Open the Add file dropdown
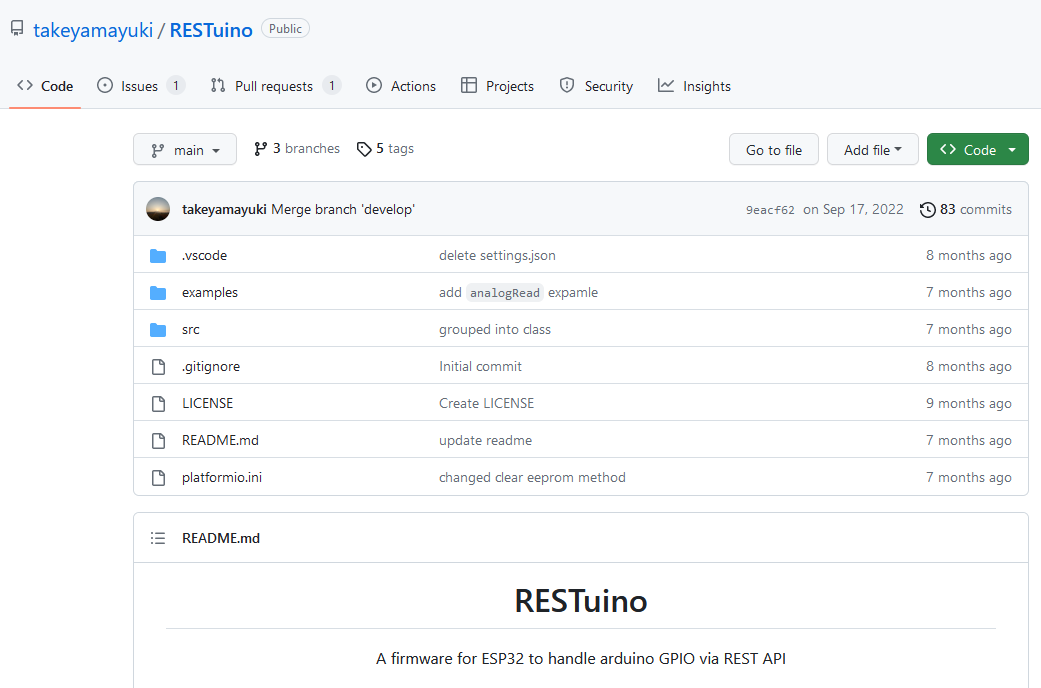Image resolution: width=1041 pixels, height=688 pixels. [x=872, y=149]
